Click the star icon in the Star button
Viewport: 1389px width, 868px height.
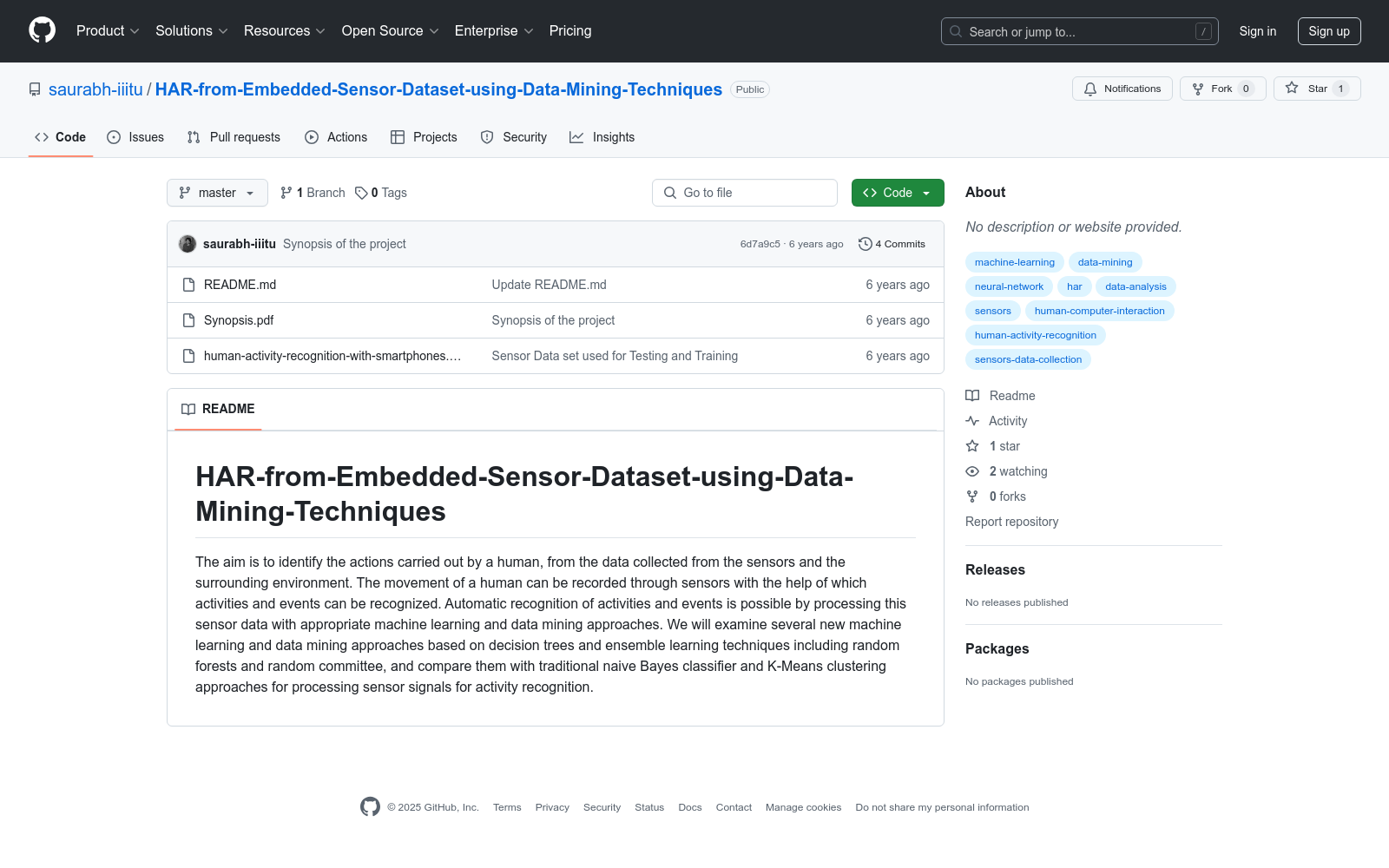click(x=1292, y=89)
